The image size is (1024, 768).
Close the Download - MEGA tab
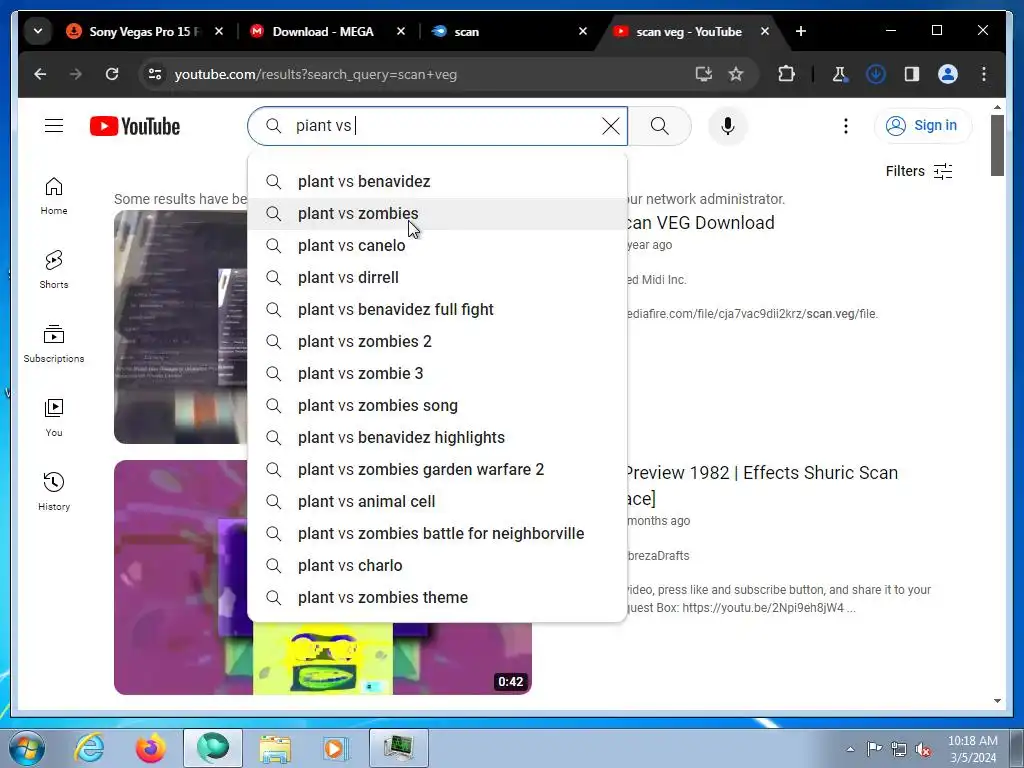pos(400,31)
